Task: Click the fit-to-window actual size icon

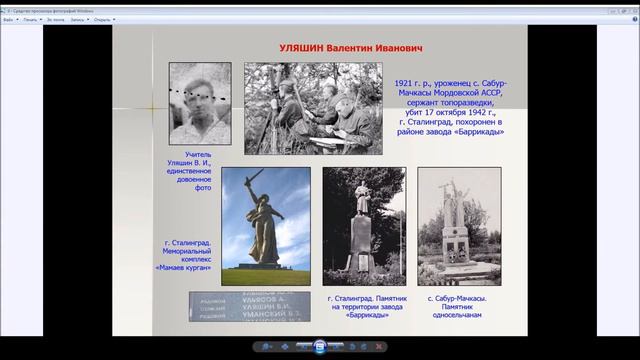Action: 285,347
